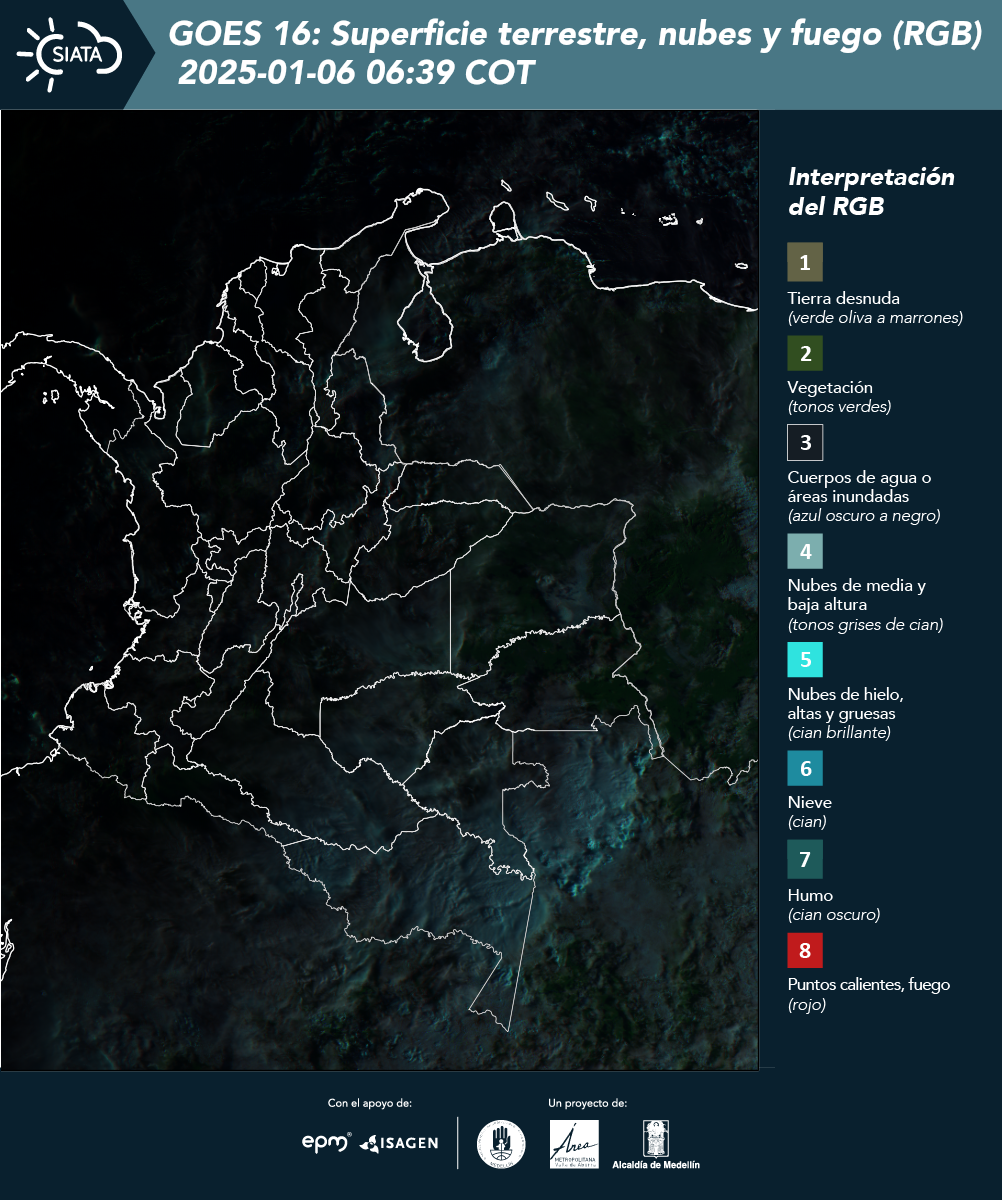Click the ISAGEN logo
1002x1200 pixels.
point(399,1143)
